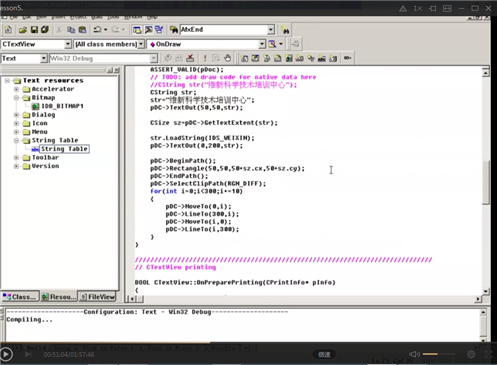
Task: Collapse the Text resources root node
Action: 7,81
